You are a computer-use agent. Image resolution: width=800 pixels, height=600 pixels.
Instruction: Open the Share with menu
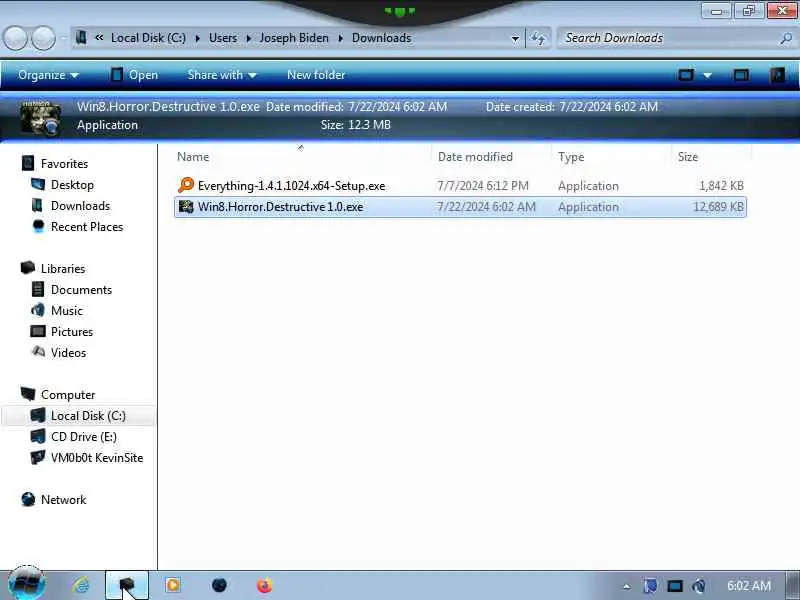(x=222, y=75)
